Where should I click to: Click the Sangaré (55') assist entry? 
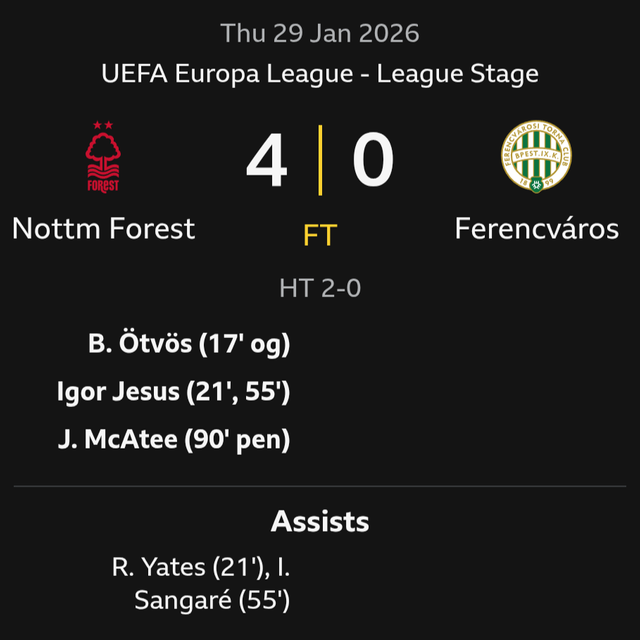click(212, 600)
